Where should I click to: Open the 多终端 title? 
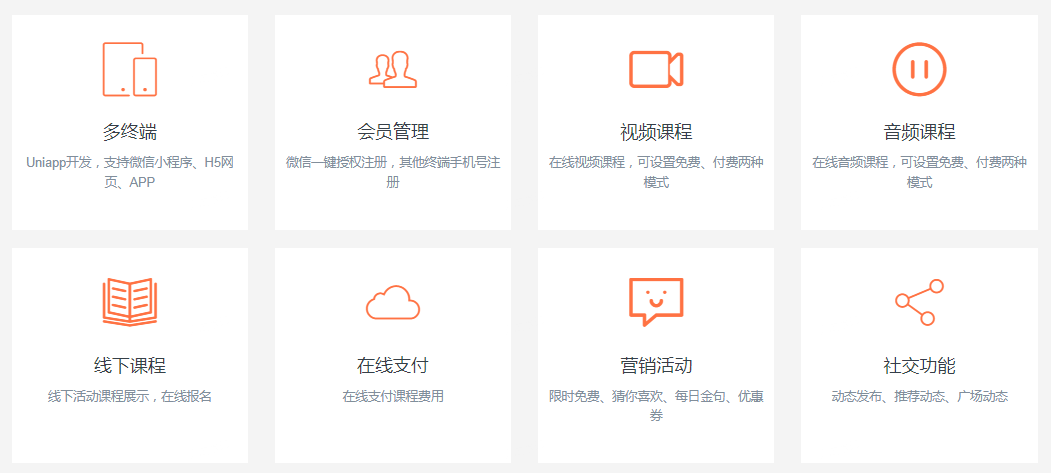tap(130, 132)
